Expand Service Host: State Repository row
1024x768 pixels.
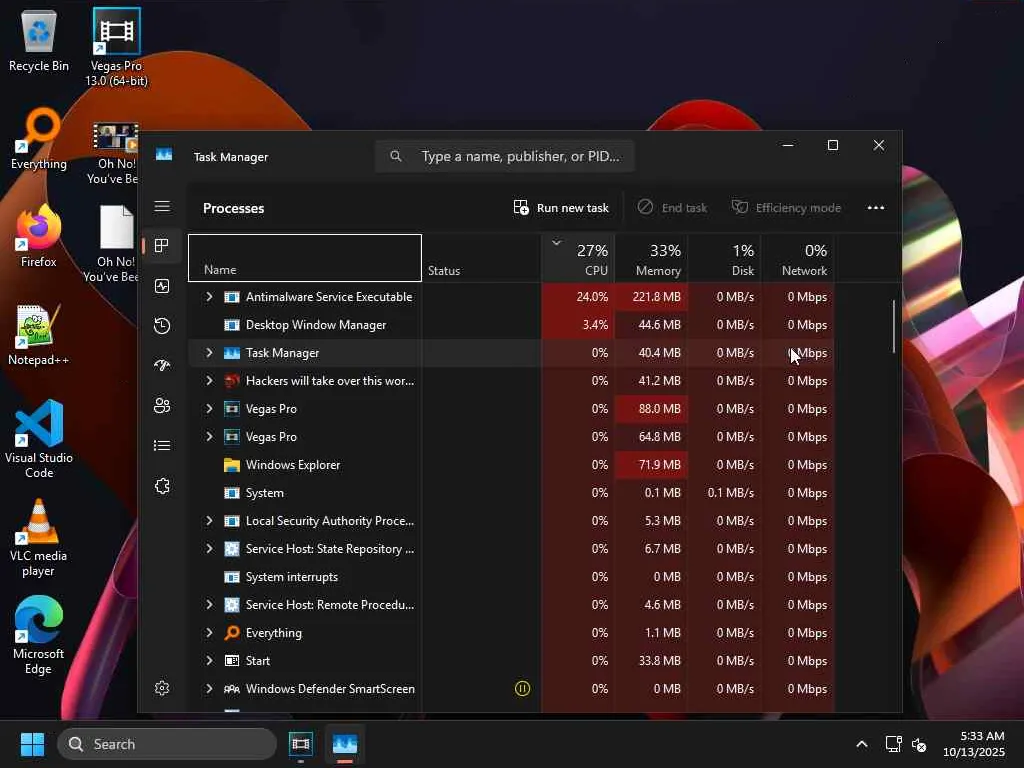click(209, 549)
